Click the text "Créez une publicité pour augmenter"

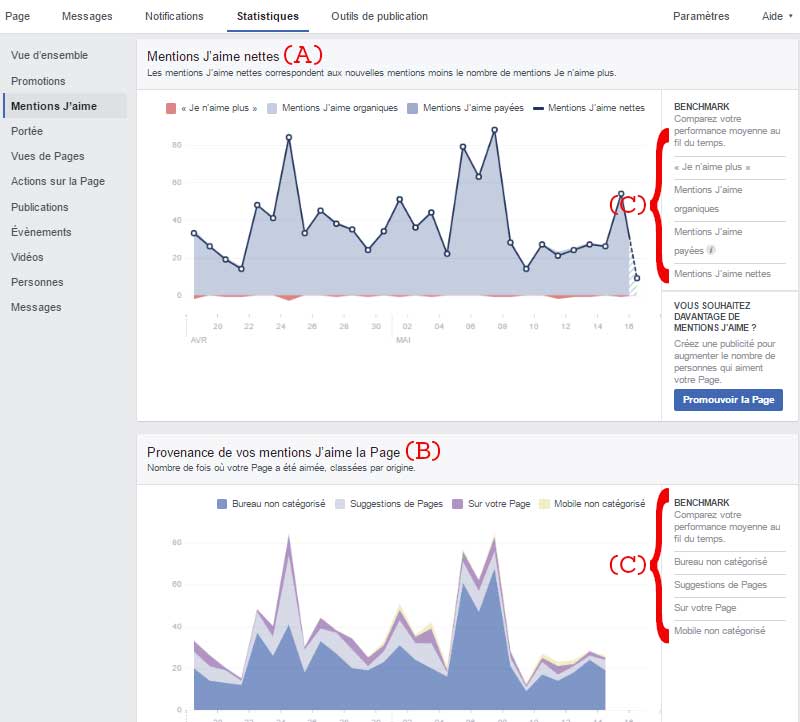724,362
